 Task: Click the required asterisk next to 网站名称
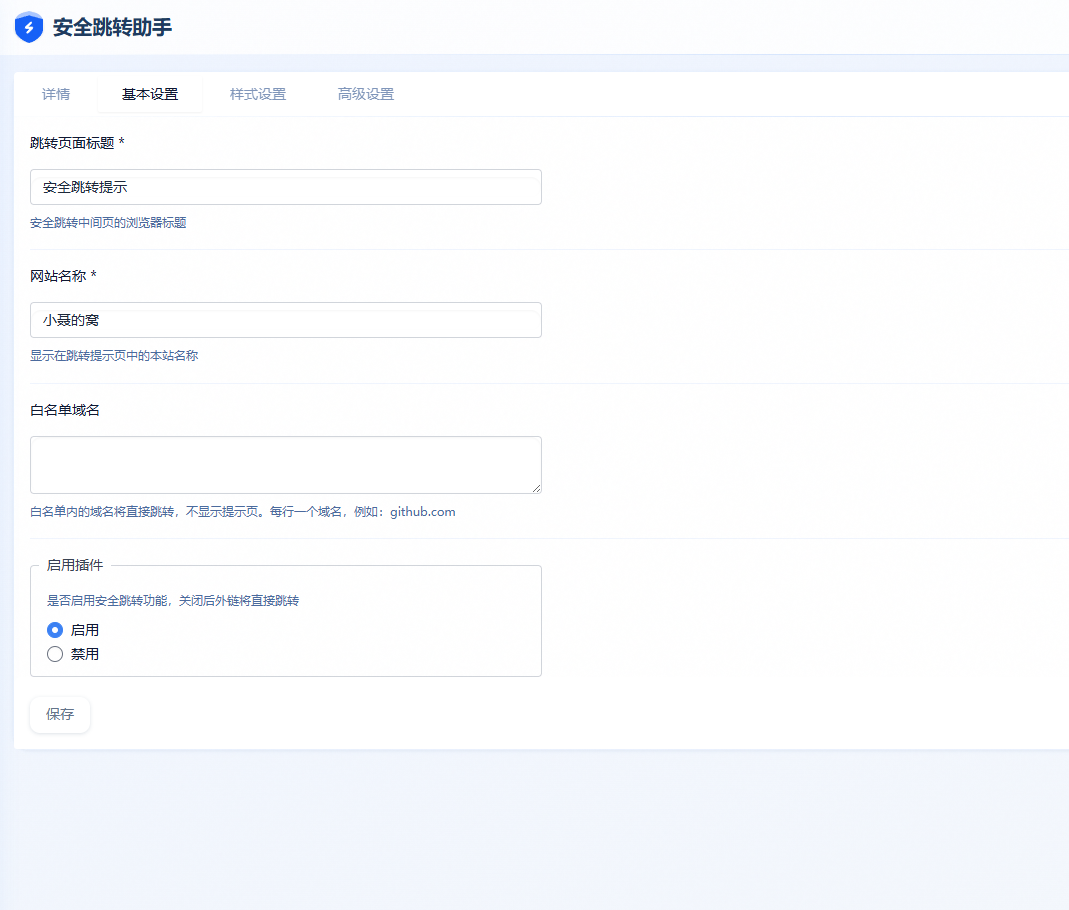92,276
